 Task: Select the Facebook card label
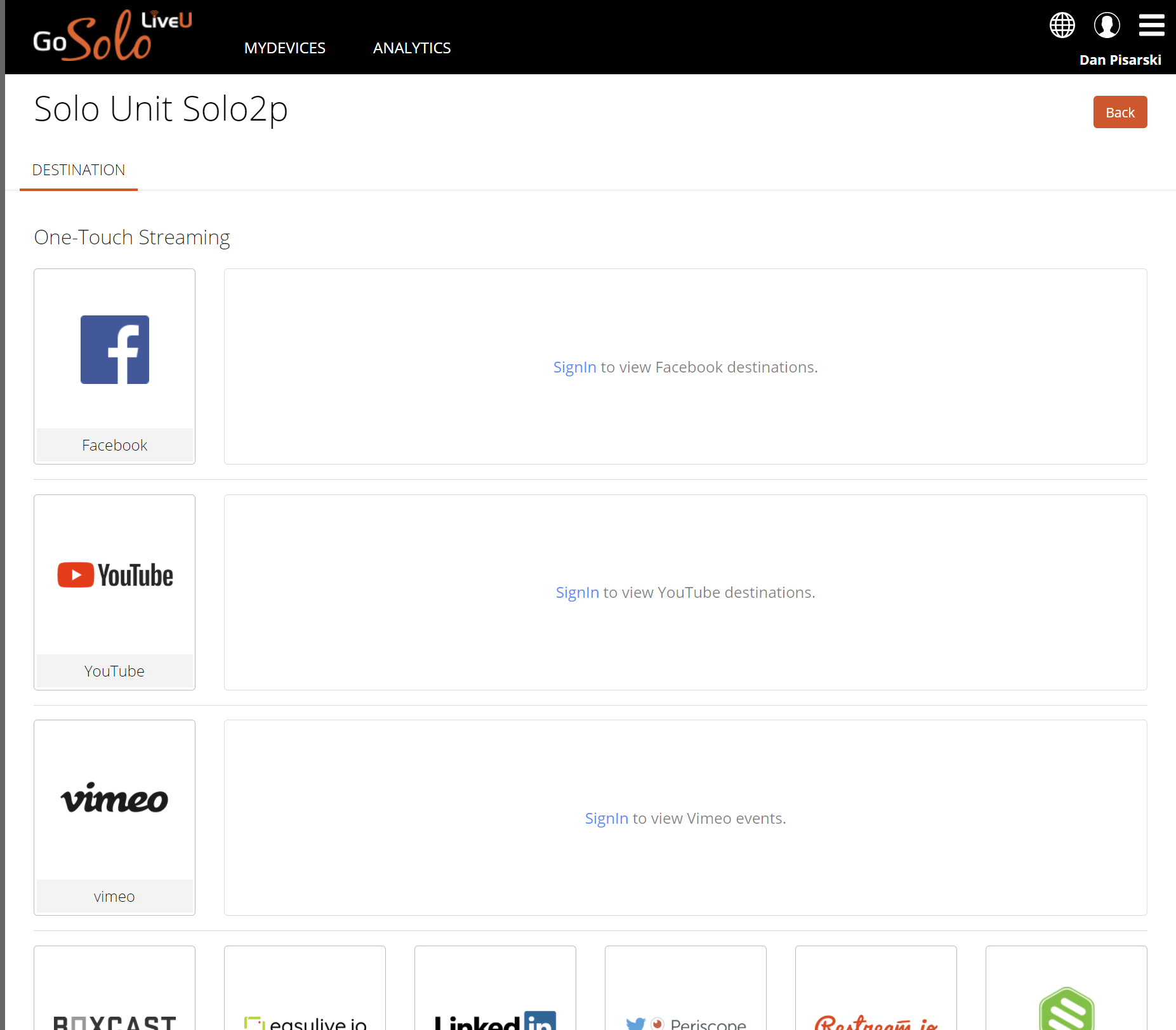click(x=115, y=445)
